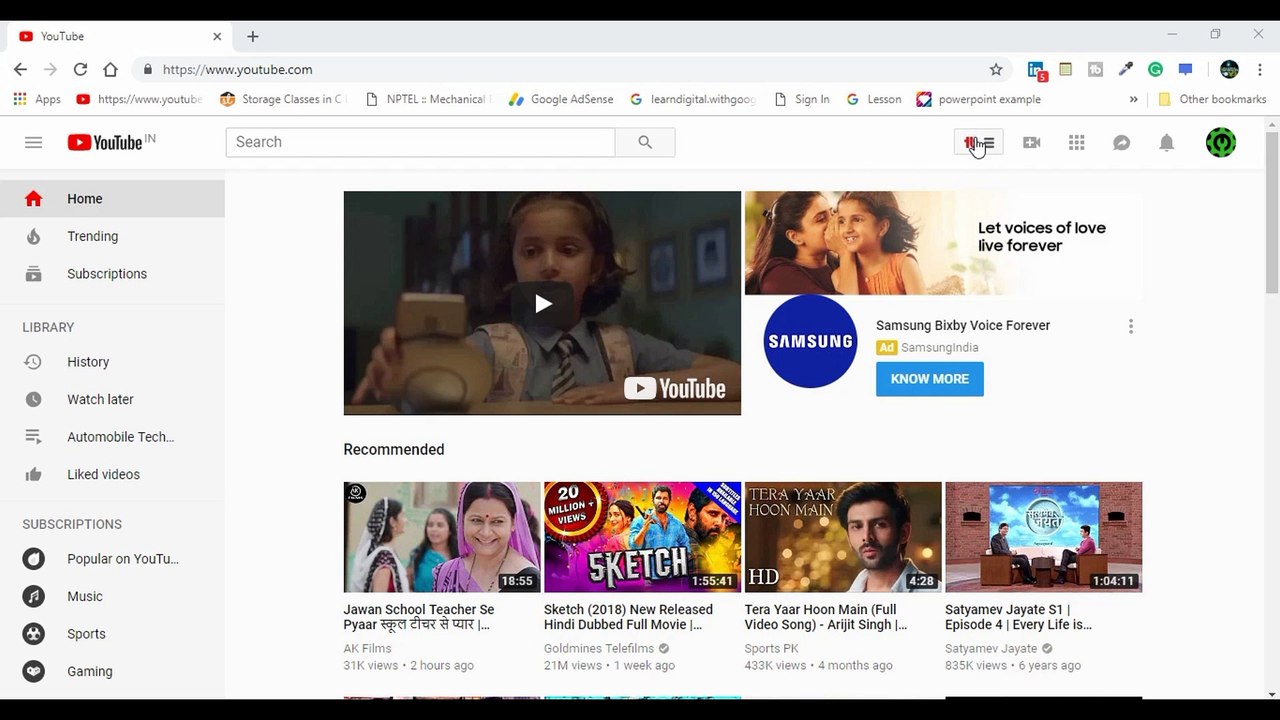1280x720 pixels.
Task: Open the YouTube hamburger guide menu
Action: coord(33,142)
